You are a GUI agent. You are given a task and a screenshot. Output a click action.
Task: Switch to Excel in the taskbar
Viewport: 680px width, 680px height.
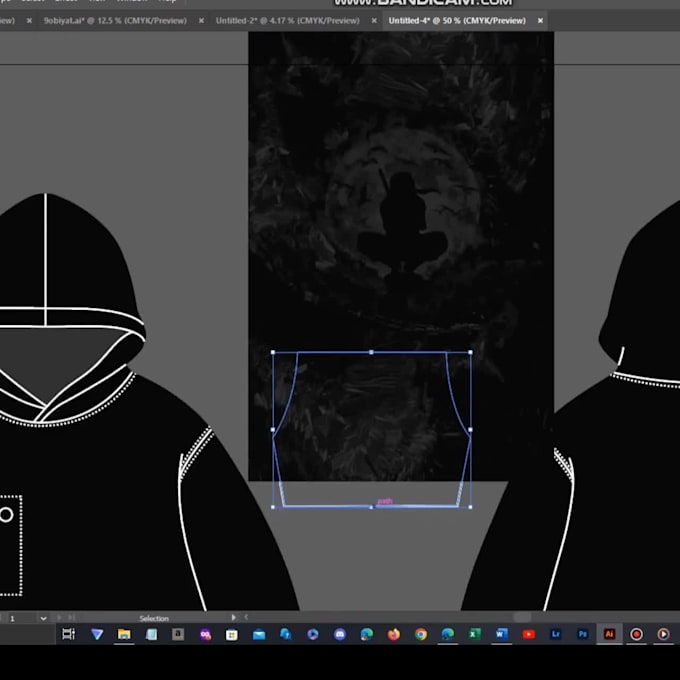tap(474, 634)
